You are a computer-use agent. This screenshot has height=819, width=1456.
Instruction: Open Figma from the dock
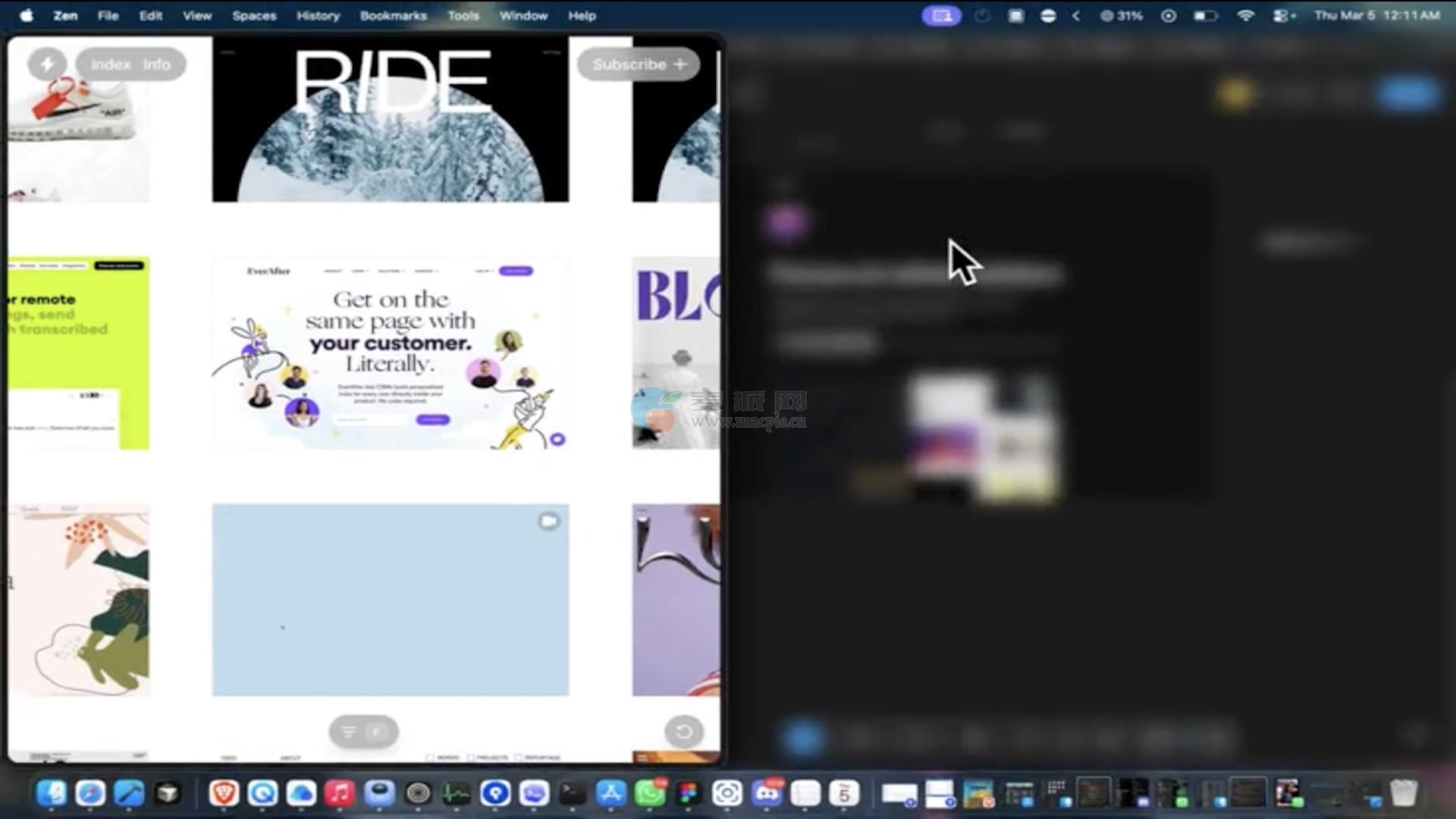pos(689,793)
